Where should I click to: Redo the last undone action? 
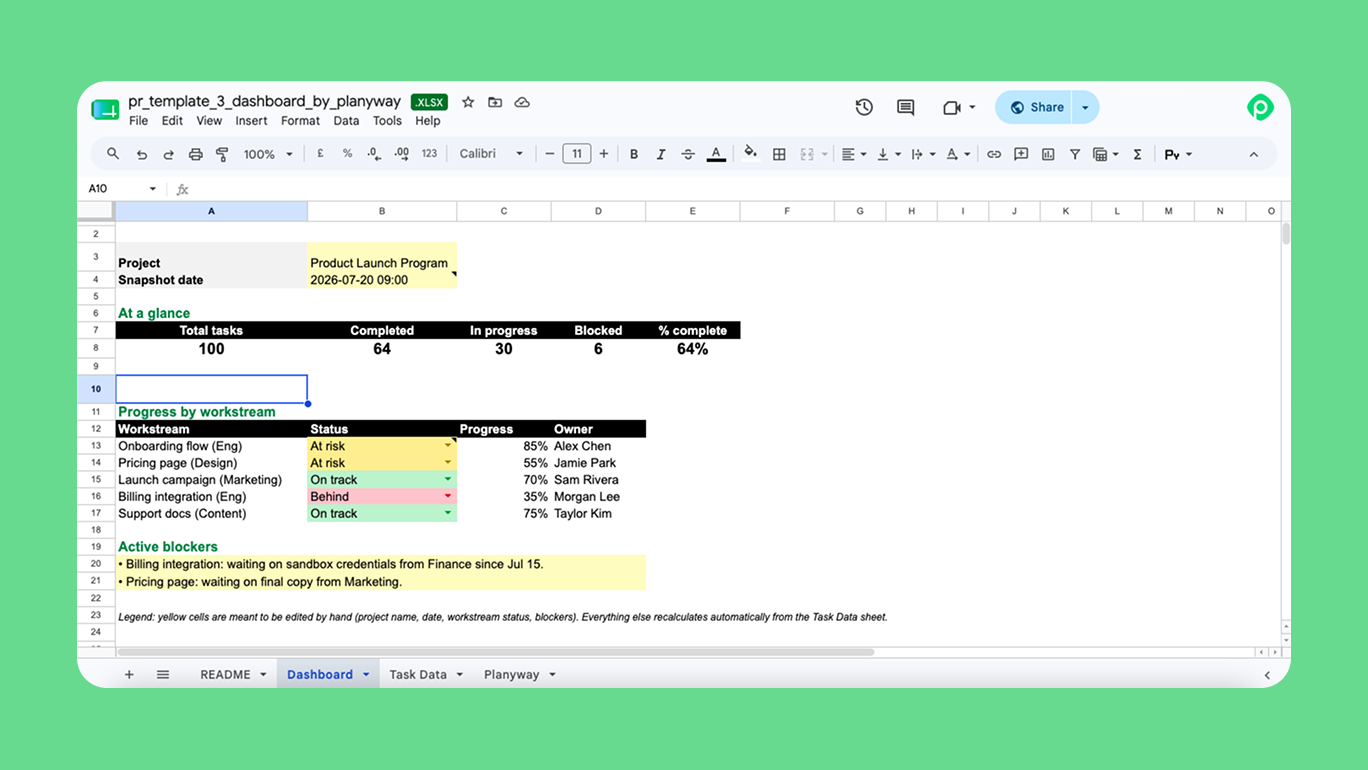click(x=168, y=154)
